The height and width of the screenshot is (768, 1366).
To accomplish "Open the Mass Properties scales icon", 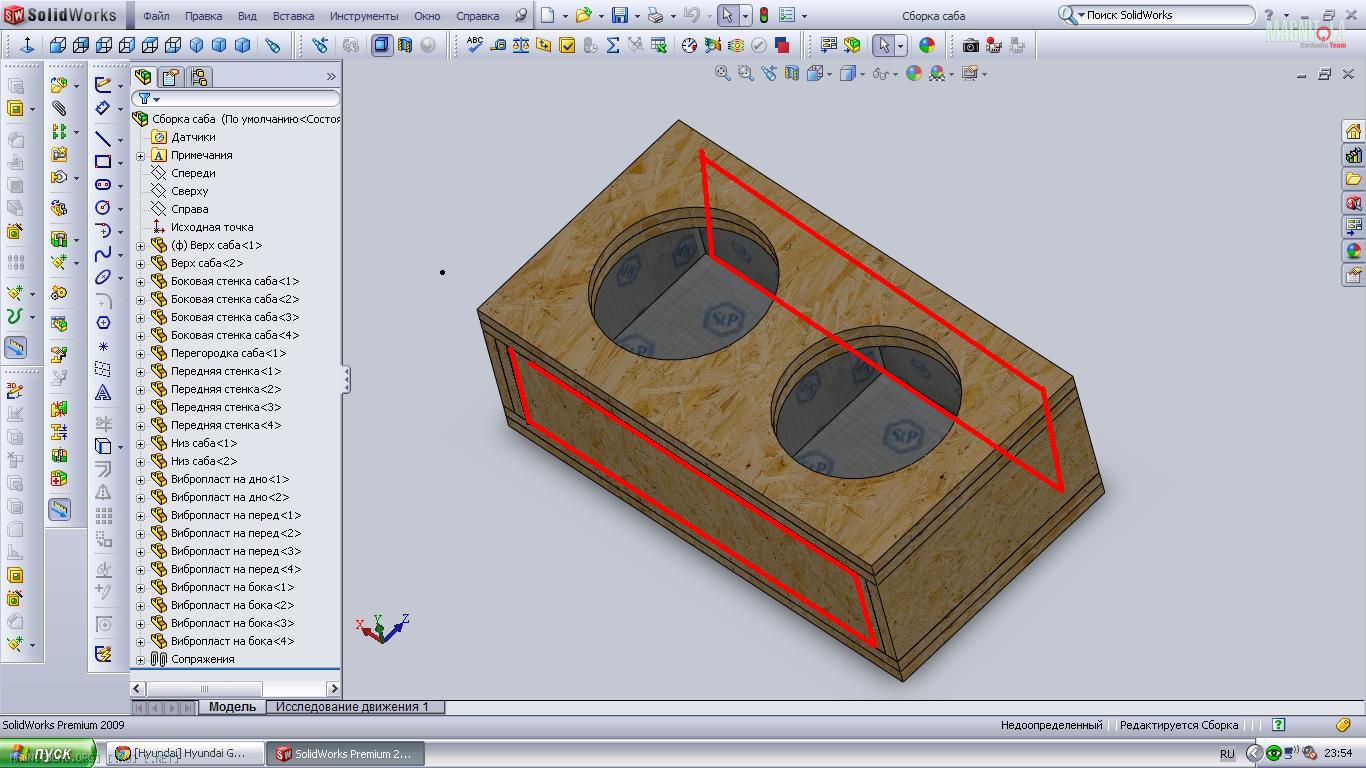I will pos(521,45).
